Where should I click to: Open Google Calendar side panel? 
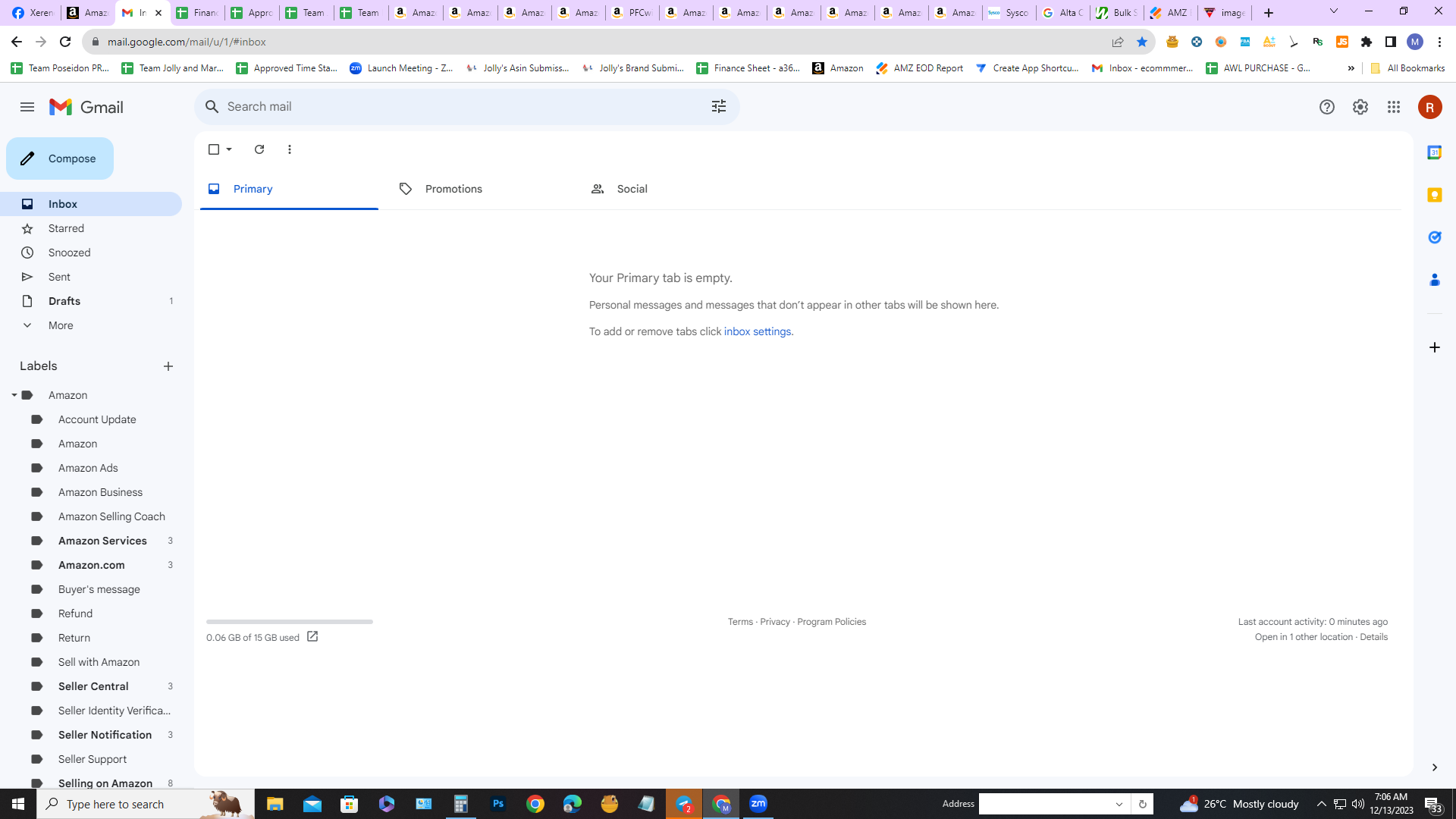[x=1434, y=152]
